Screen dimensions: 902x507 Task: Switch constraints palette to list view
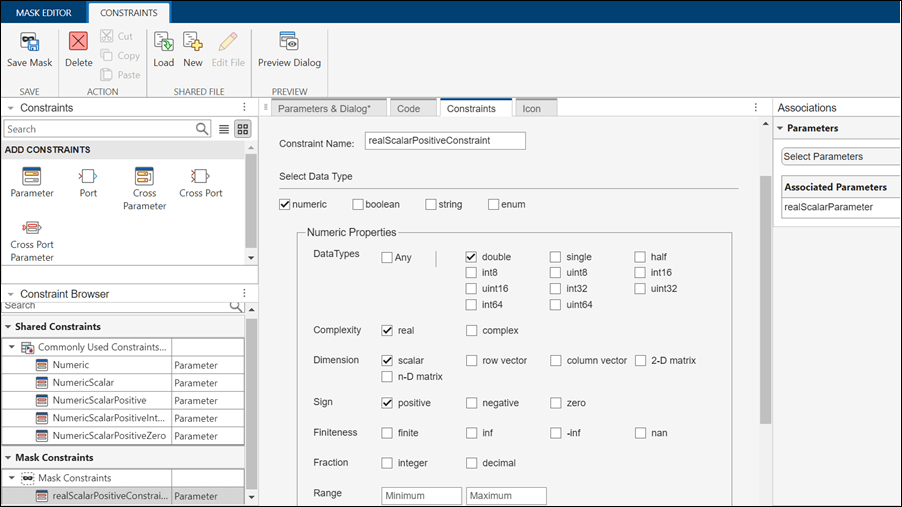(224, 129)
